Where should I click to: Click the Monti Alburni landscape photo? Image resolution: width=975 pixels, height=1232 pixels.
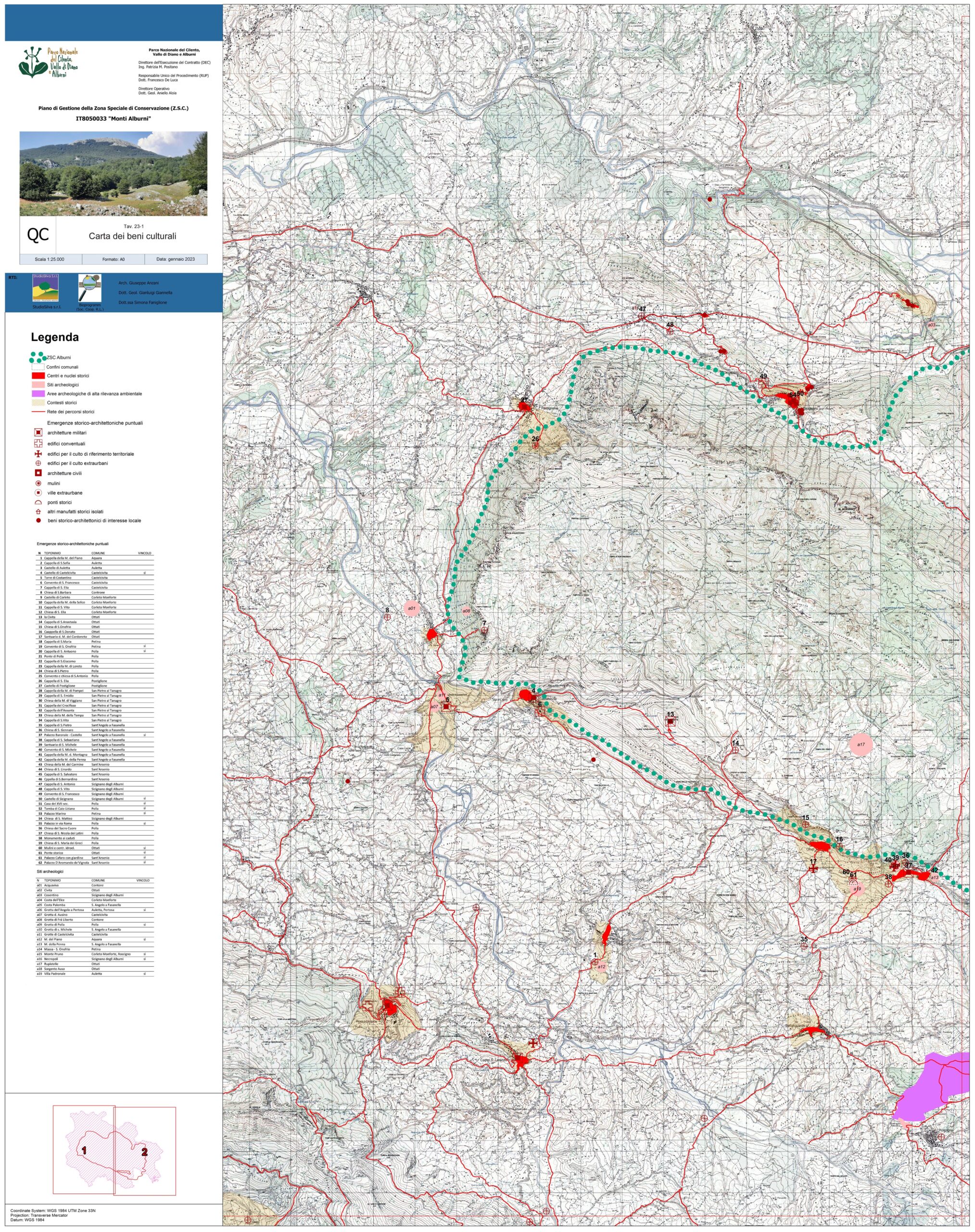pos(114,174)
